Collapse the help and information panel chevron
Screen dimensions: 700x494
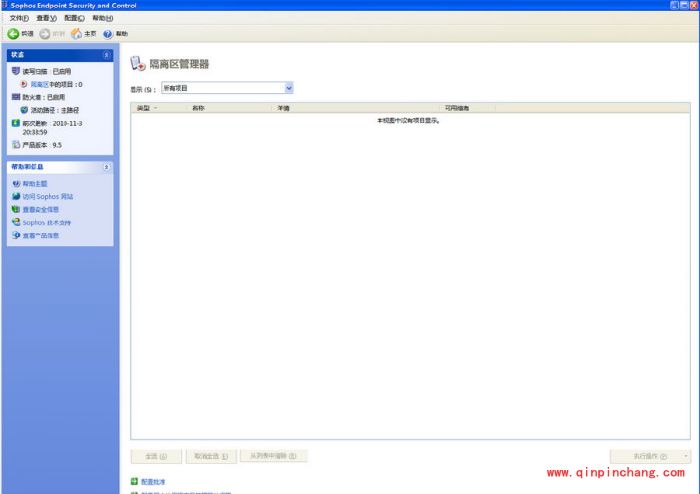tap(106, 167)
